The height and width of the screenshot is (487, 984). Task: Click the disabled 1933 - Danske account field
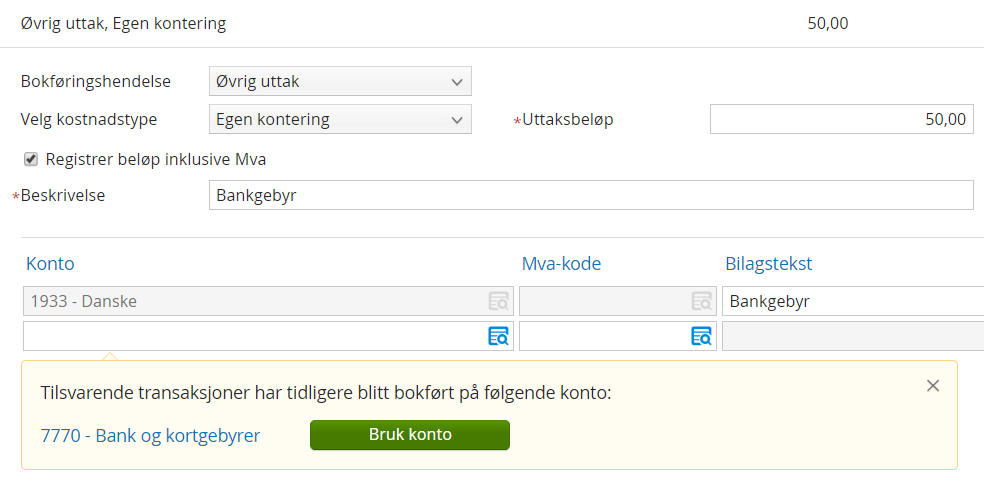point(254,301)
